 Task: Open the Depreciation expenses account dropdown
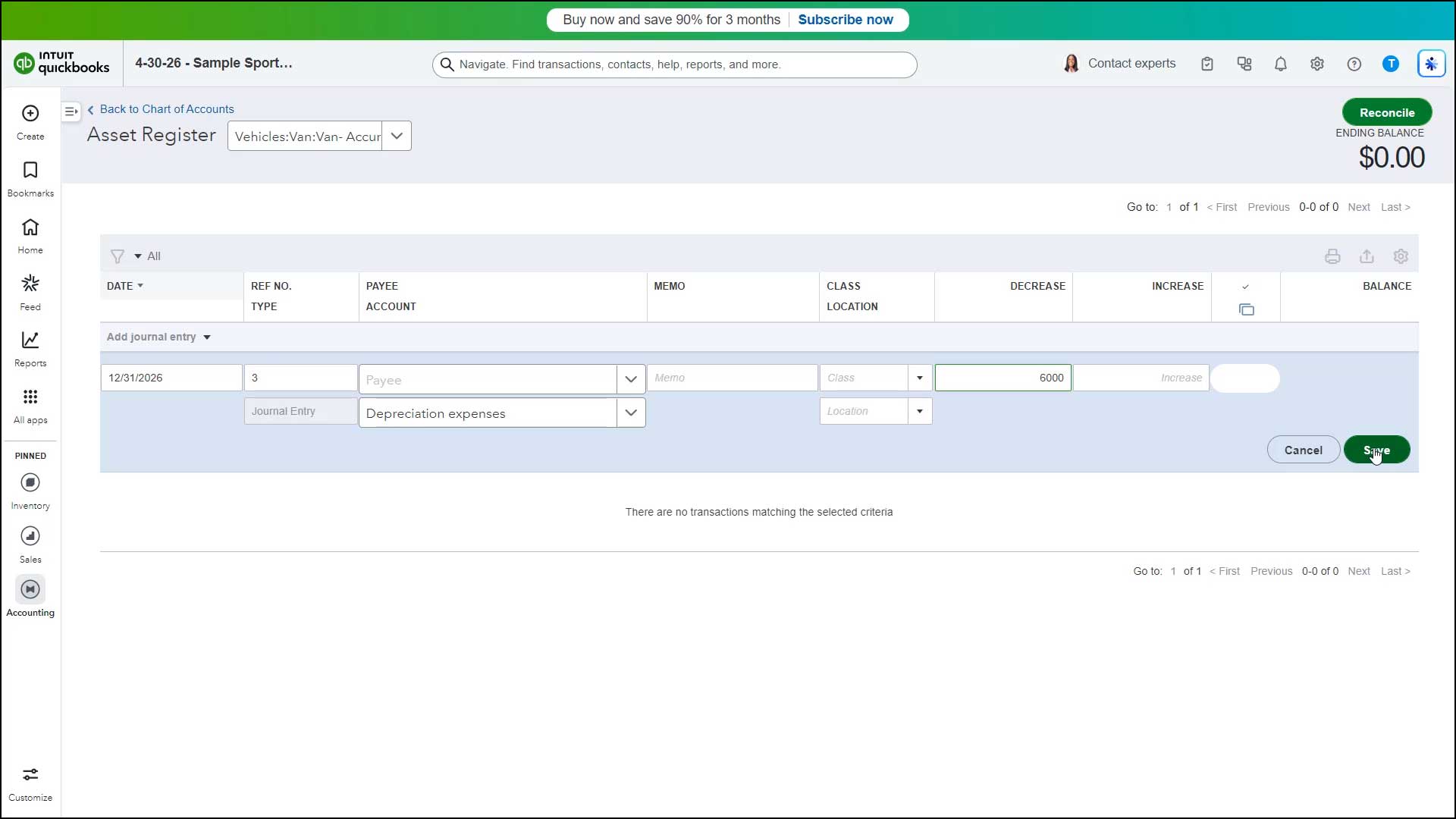pos(631,413)
